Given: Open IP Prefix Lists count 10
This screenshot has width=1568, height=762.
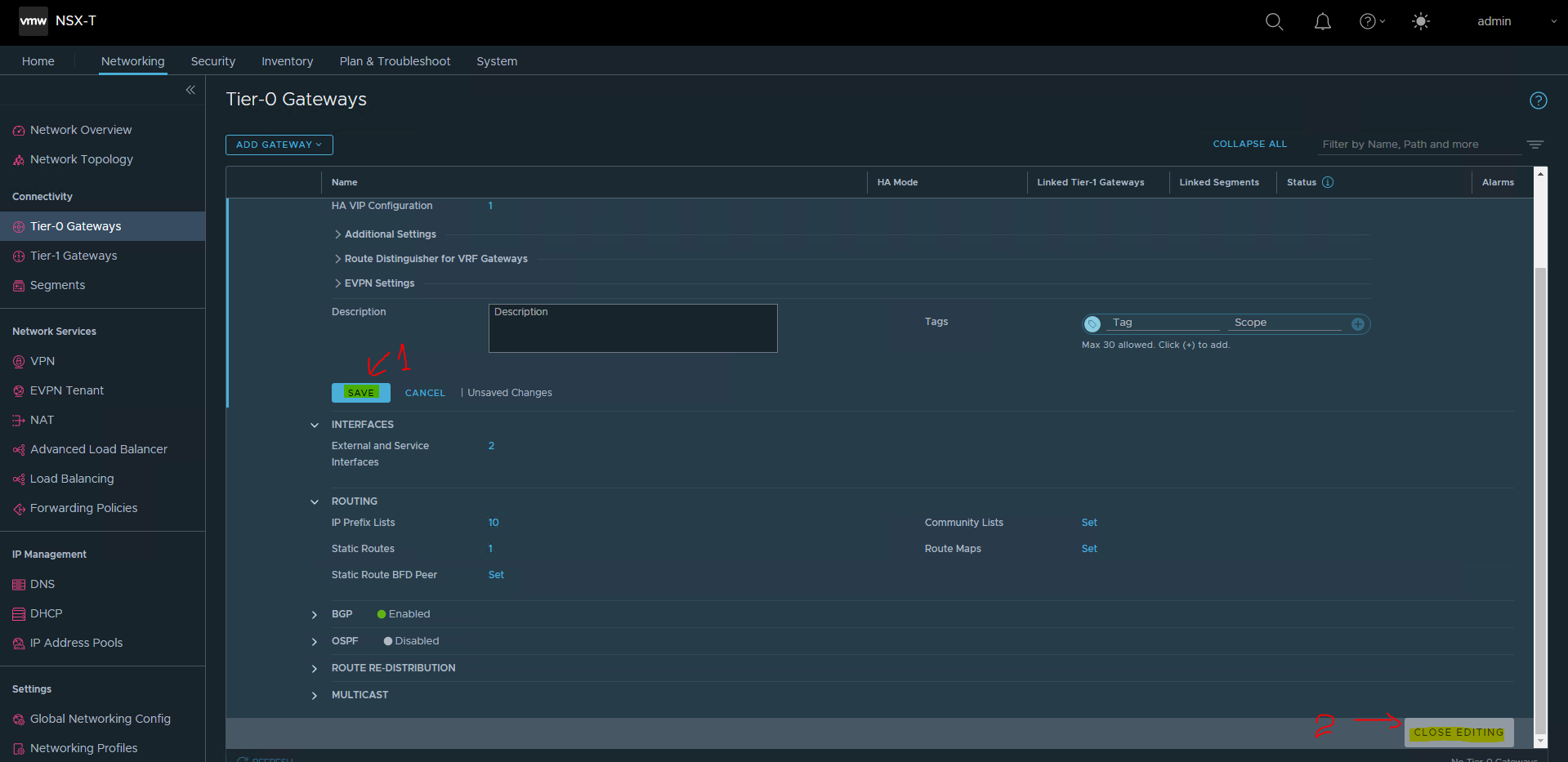Looking at the screenshot, I should (x=494, y=523).
